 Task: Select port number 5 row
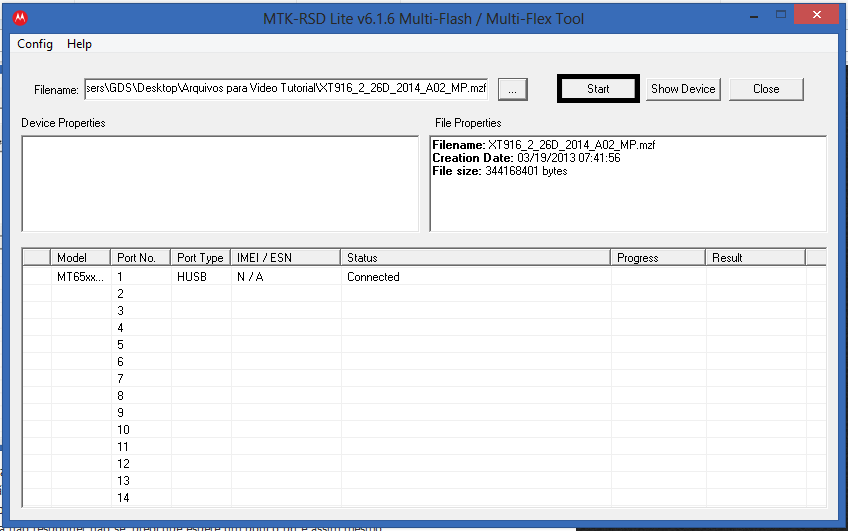[x=424, y=345]
